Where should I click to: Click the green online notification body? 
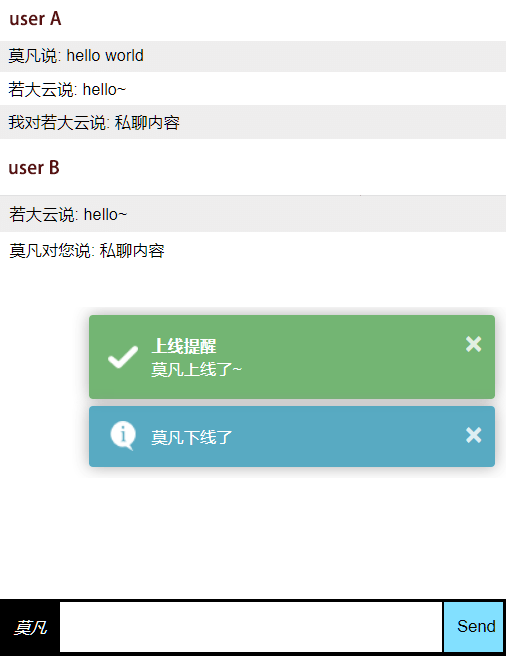(x=292, y=357)
